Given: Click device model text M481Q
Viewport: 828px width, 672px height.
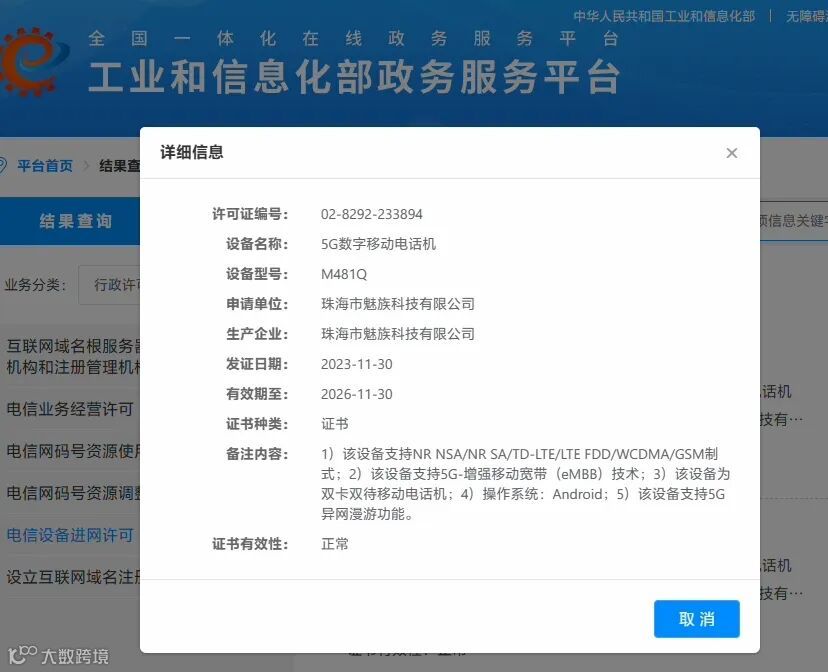Looking at the screenshot, I should click(x=344, y=274).
